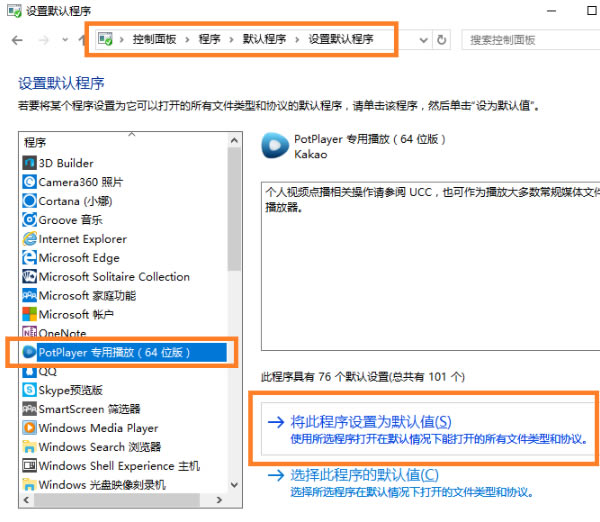Click the program list scroll-down arrow

point(234,484)
